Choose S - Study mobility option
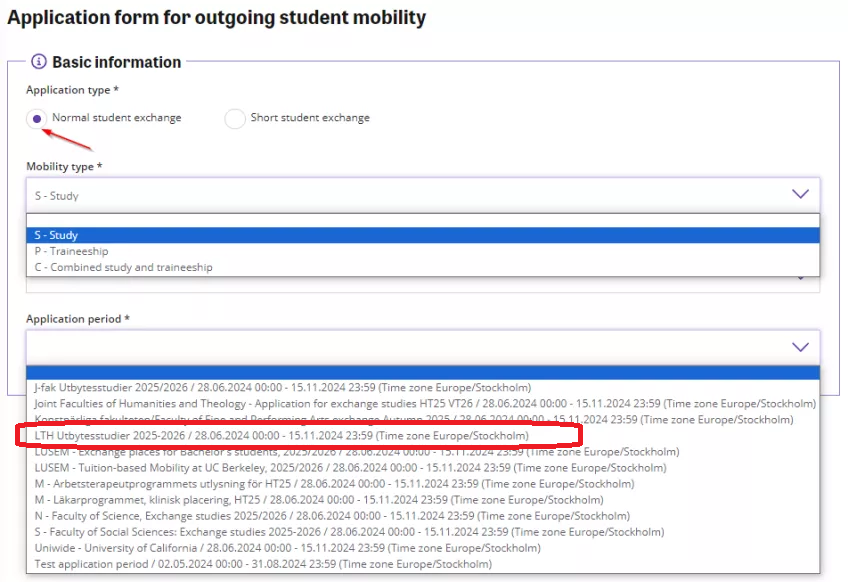Viewport: 848px width, 582px height. (56, 235)
